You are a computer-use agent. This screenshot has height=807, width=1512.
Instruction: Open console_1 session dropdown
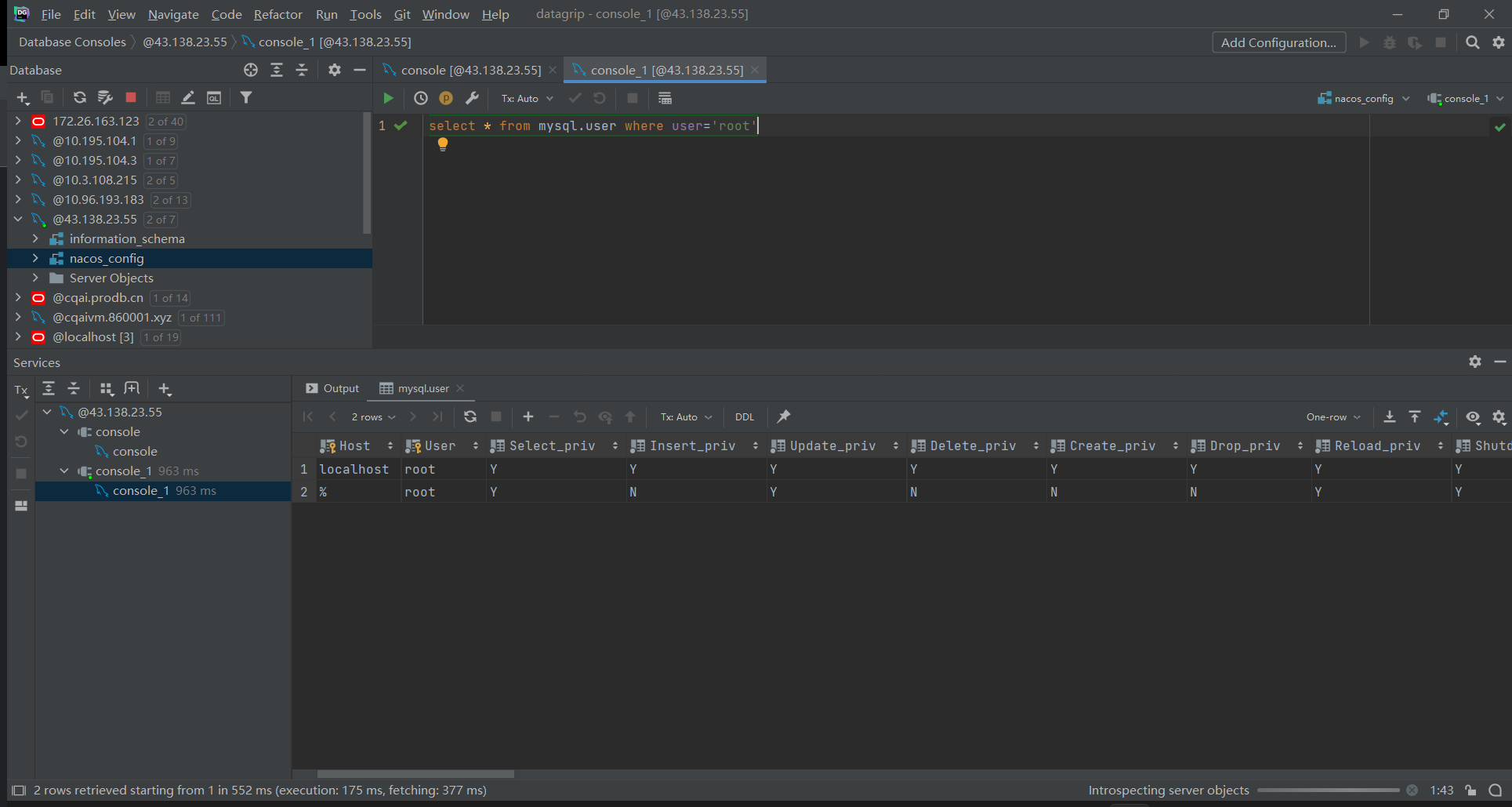click(x=1466, y=98)
